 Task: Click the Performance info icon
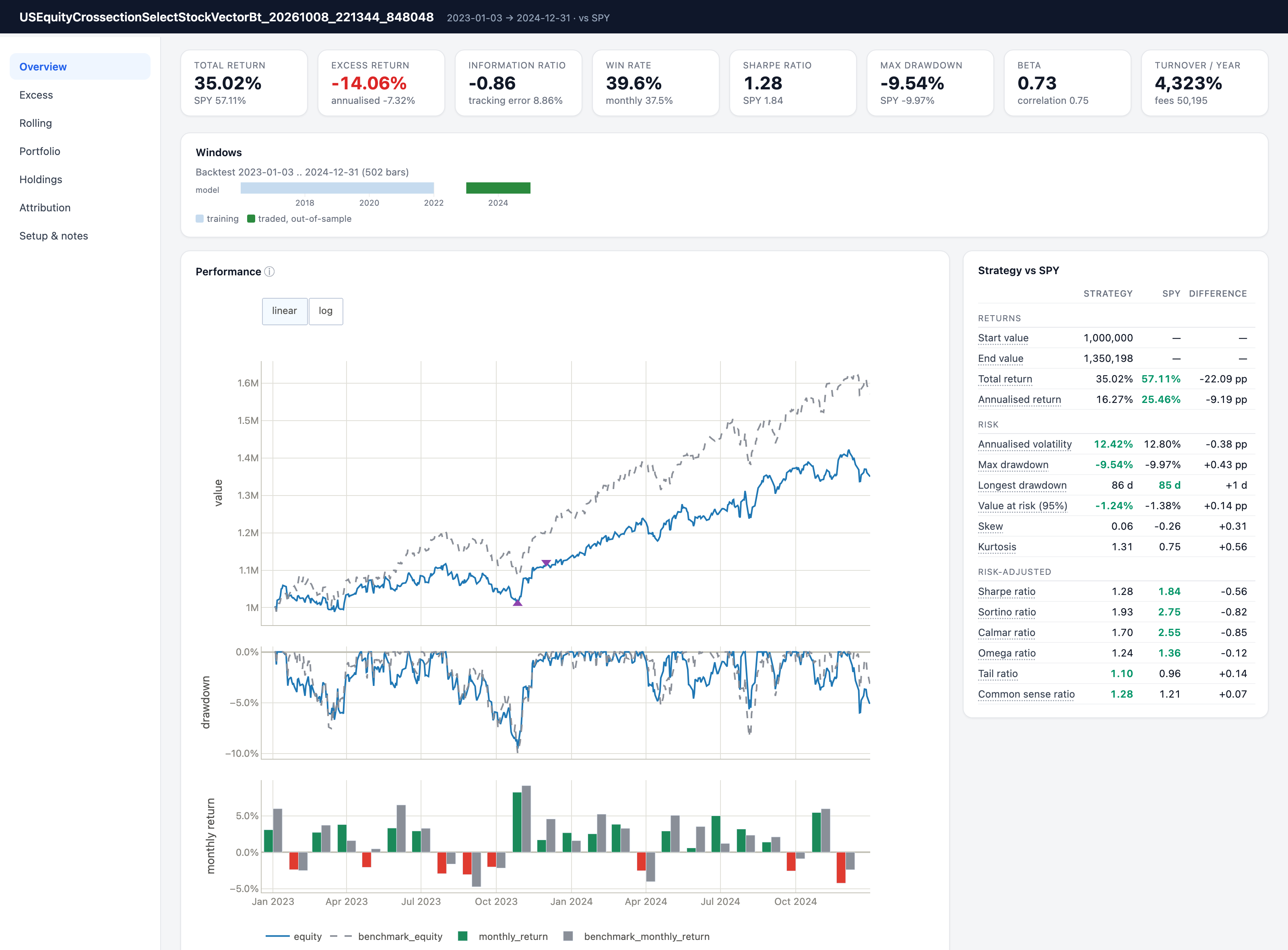[x=269, y=271]
